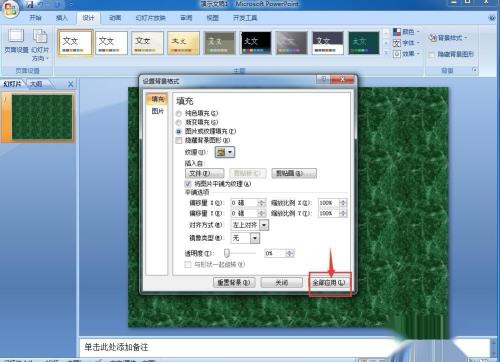Click the 偏移量 X value field
Screen dimensions: 500x362
[244, 203]
